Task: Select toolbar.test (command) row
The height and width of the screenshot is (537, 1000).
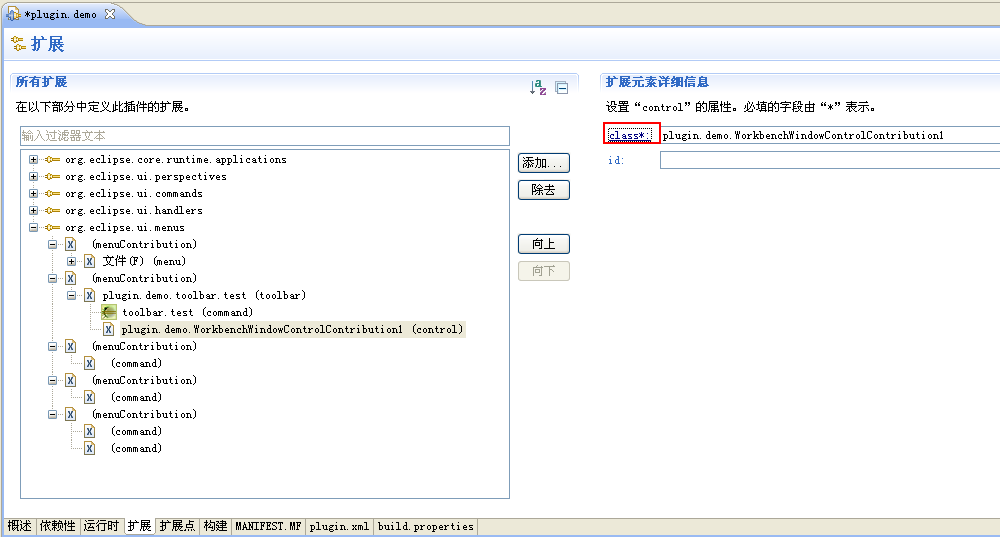Action: 188,313
